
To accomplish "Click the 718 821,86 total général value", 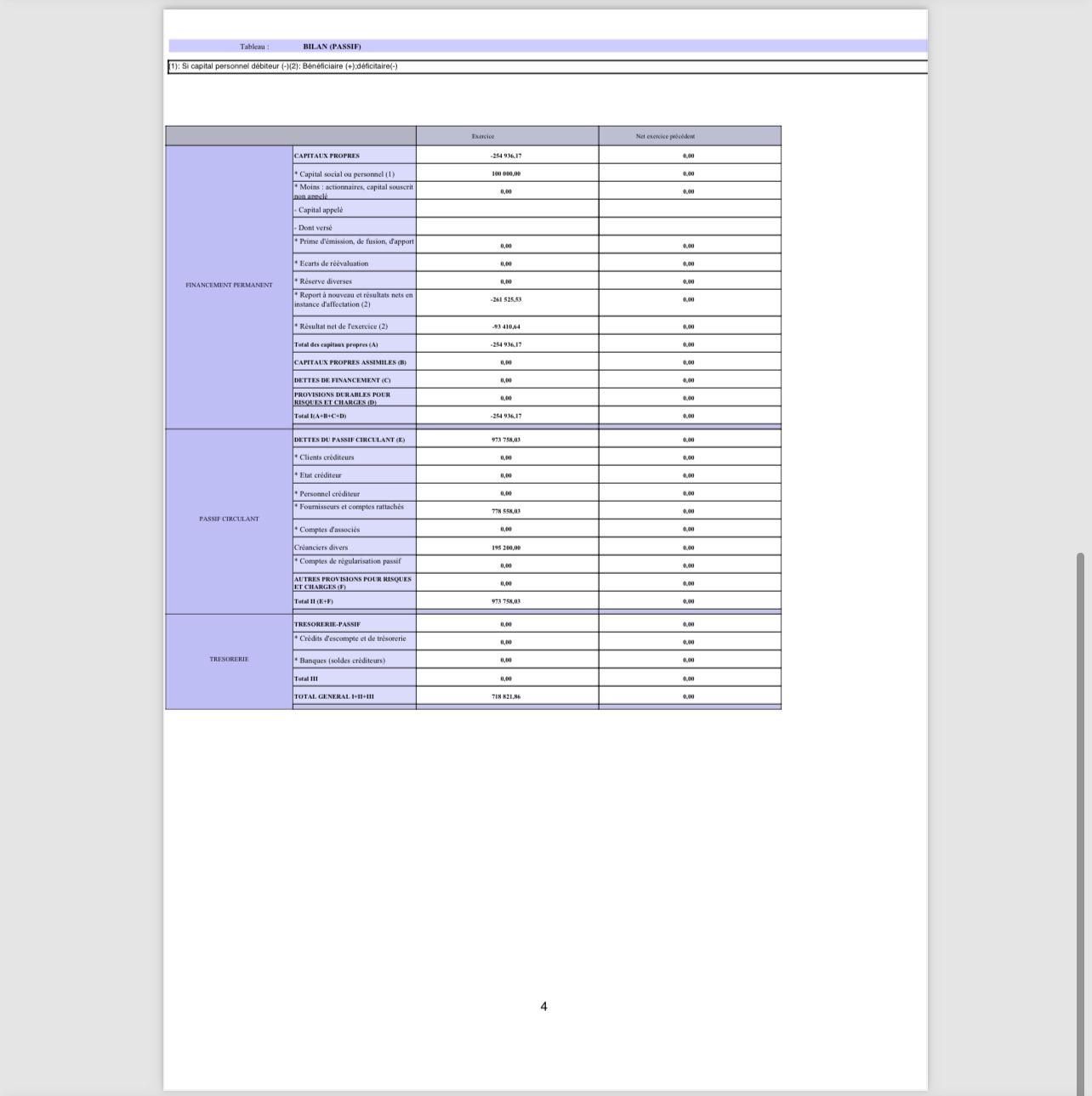I will [x=506, y=696].
